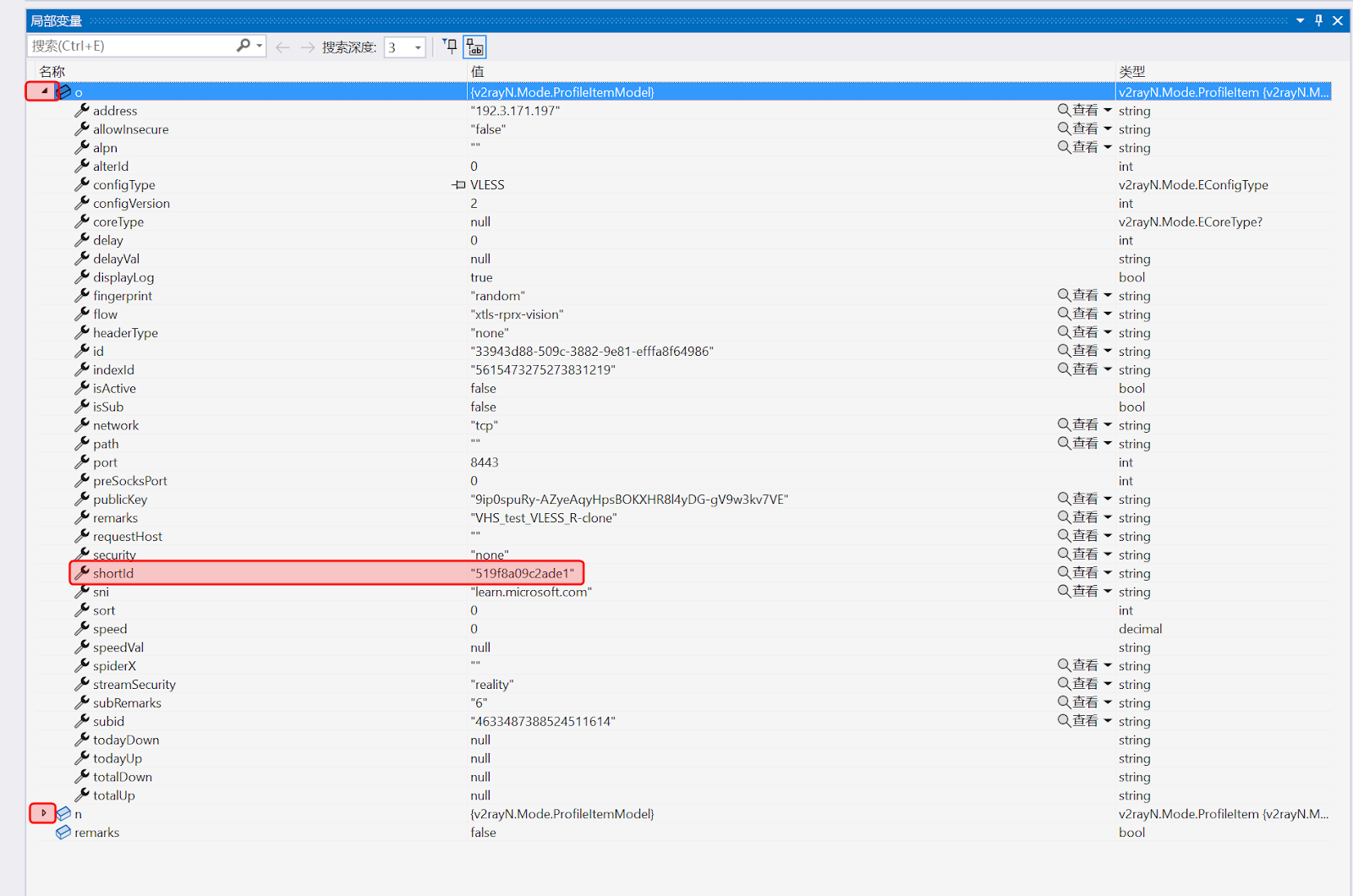
Task: Open the search depth dropdown showing 3
Action: tap(417, 47)
